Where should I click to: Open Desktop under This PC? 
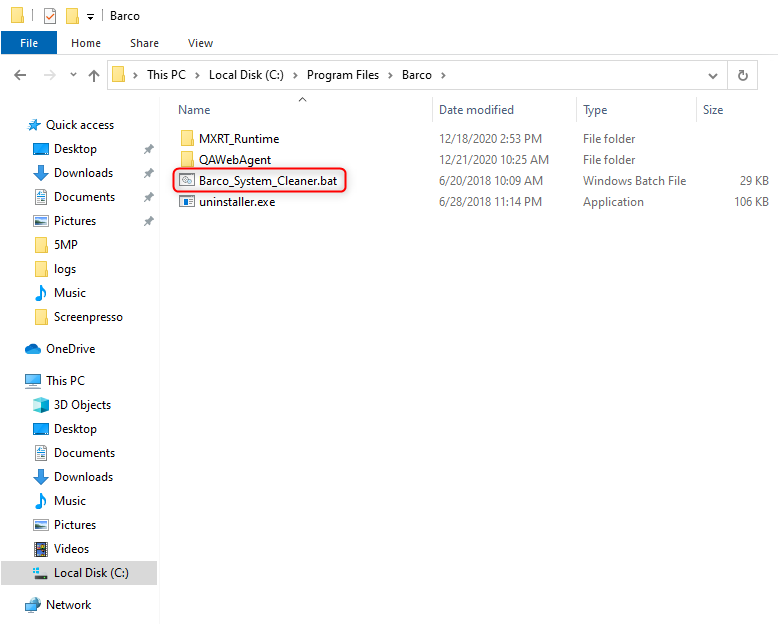(75, 429)
